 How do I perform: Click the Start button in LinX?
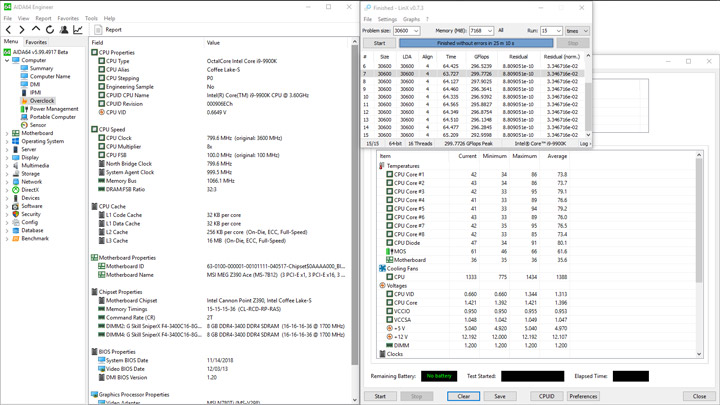[x=379, y=43]
